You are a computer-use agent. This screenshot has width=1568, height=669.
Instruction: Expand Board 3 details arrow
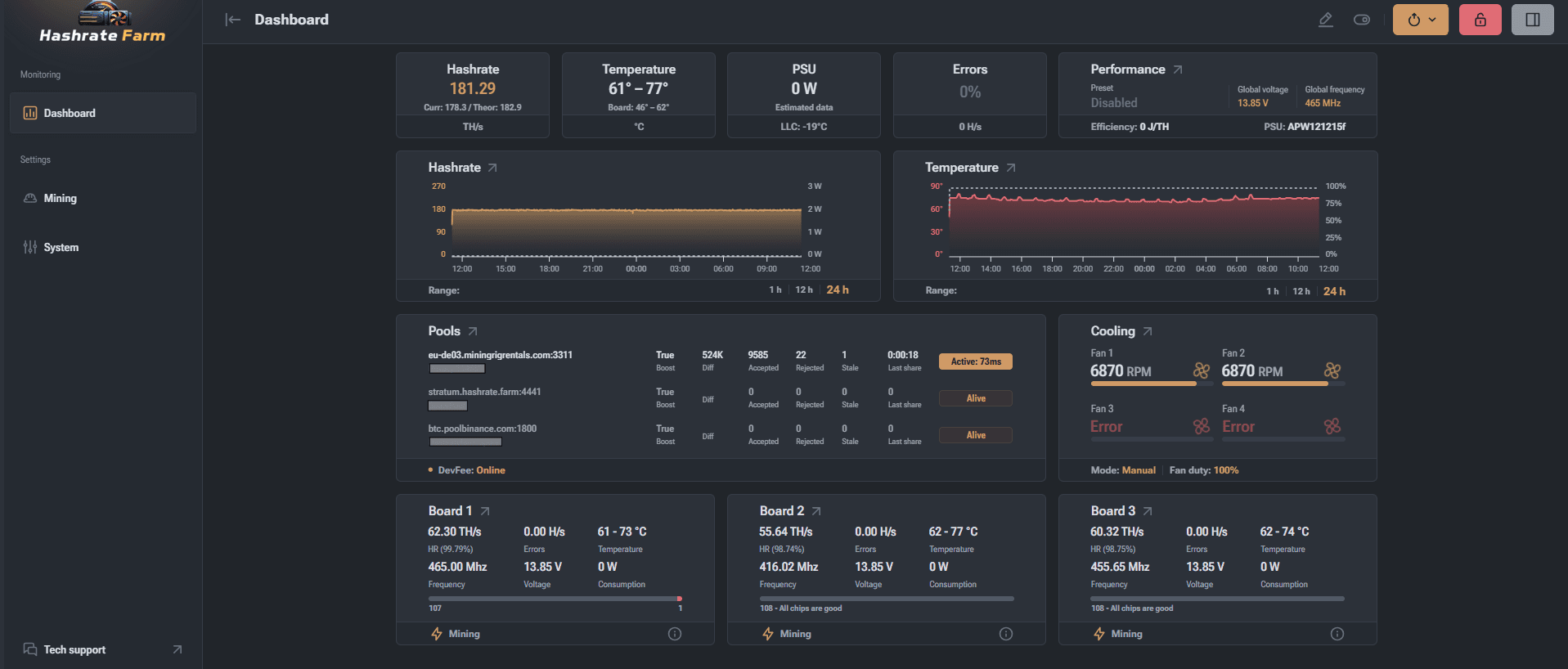click(1148, 511)
